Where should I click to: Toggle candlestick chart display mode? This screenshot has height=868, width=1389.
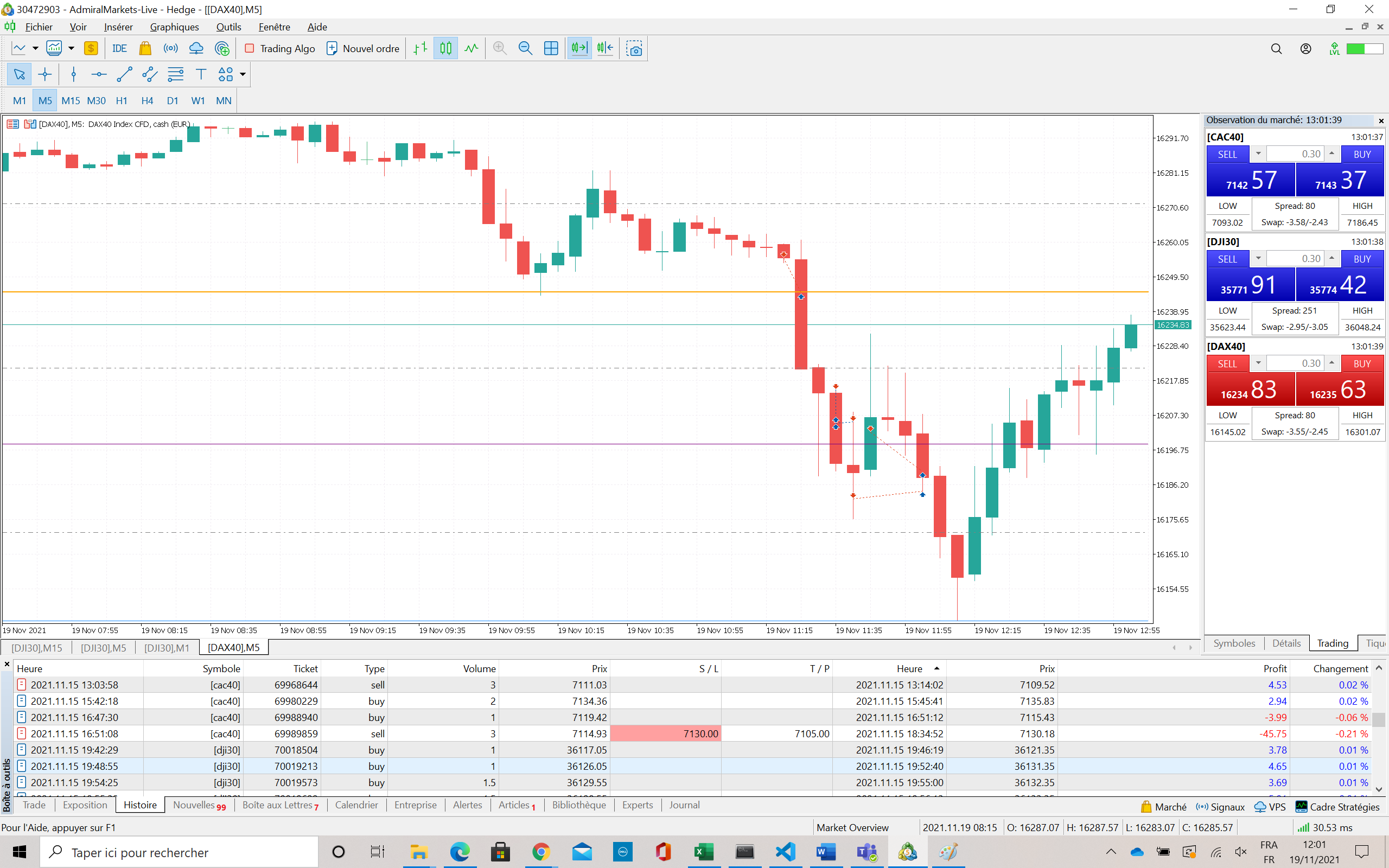(446, 49)
